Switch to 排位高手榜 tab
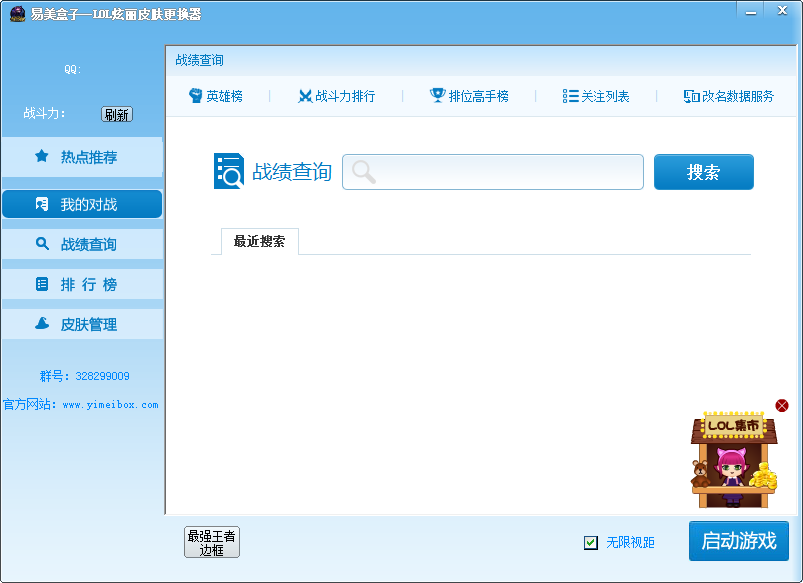 tap(469, 96)
